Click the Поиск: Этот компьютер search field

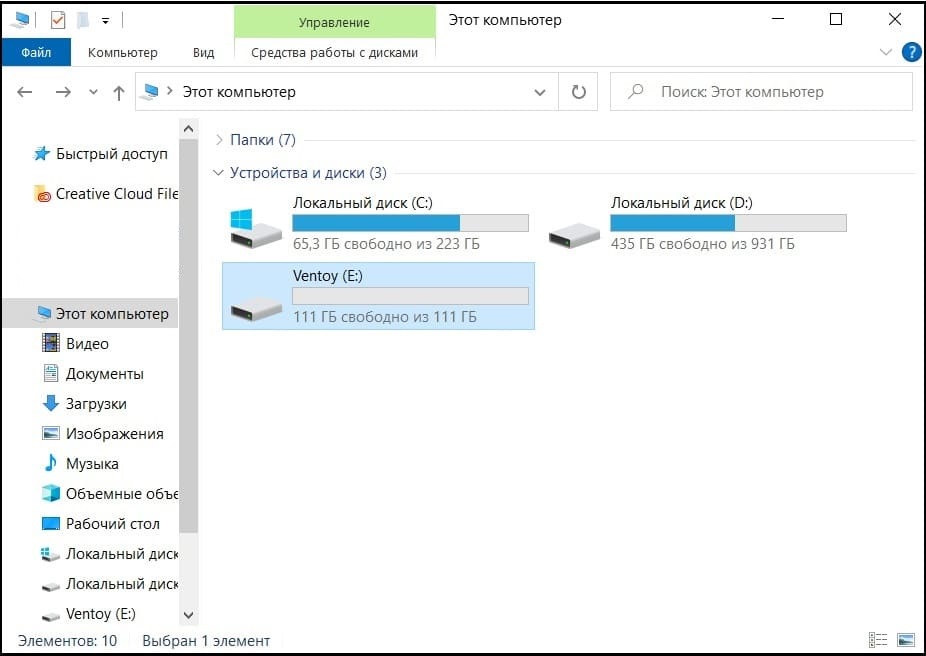click(761, 92)
